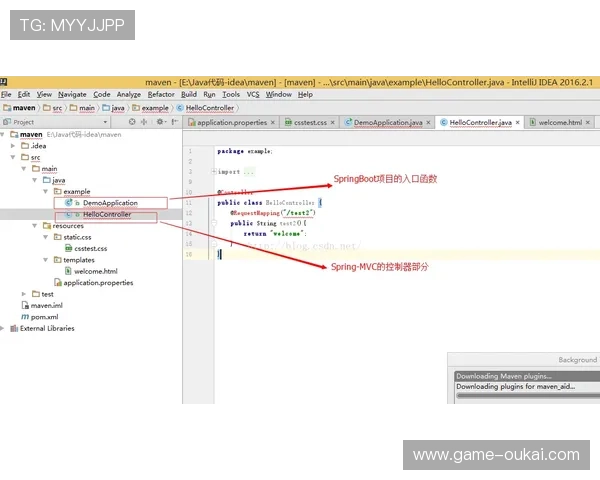
Task: Open the Navigate menu
Action: click(x=72, y=94)
